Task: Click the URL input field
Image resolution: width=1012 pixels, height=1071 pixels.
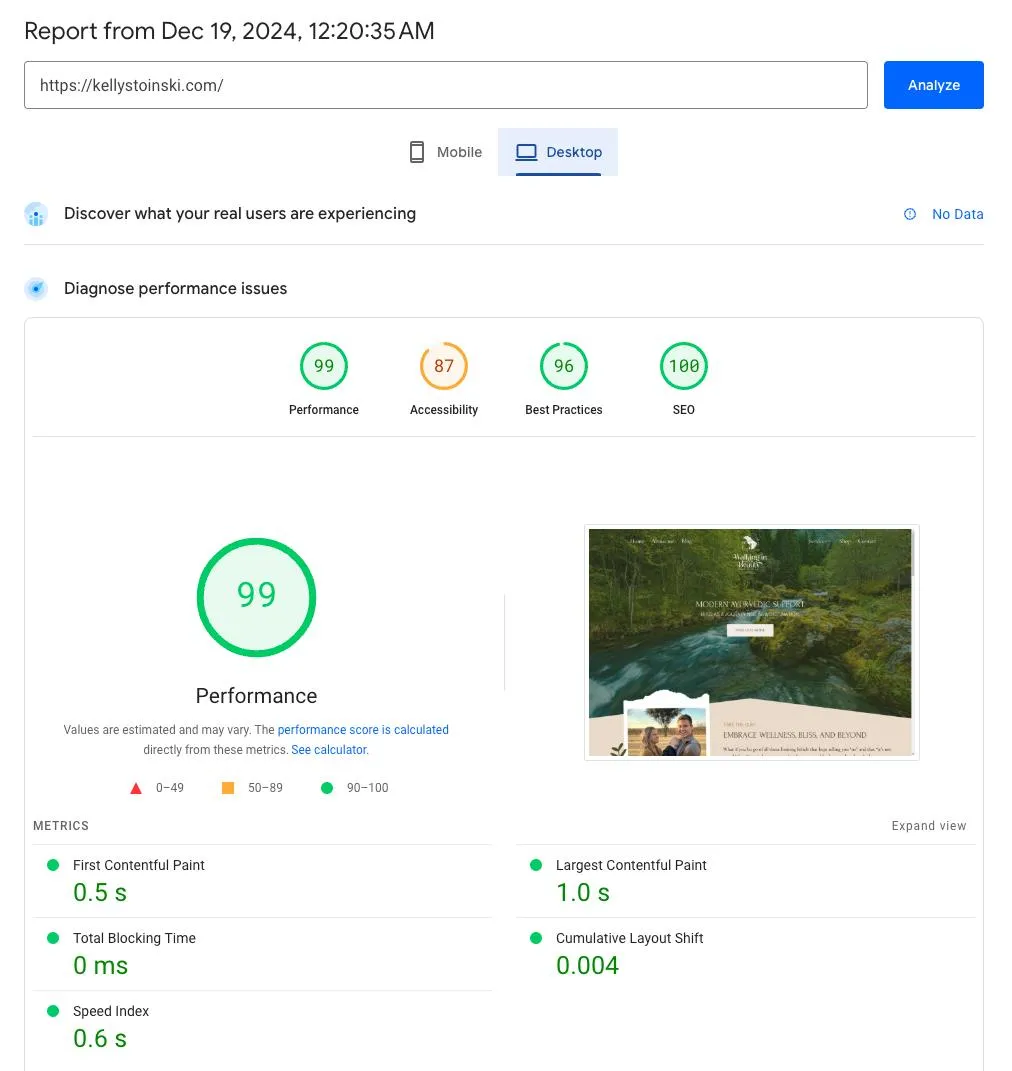Action: tap(445, 85)
